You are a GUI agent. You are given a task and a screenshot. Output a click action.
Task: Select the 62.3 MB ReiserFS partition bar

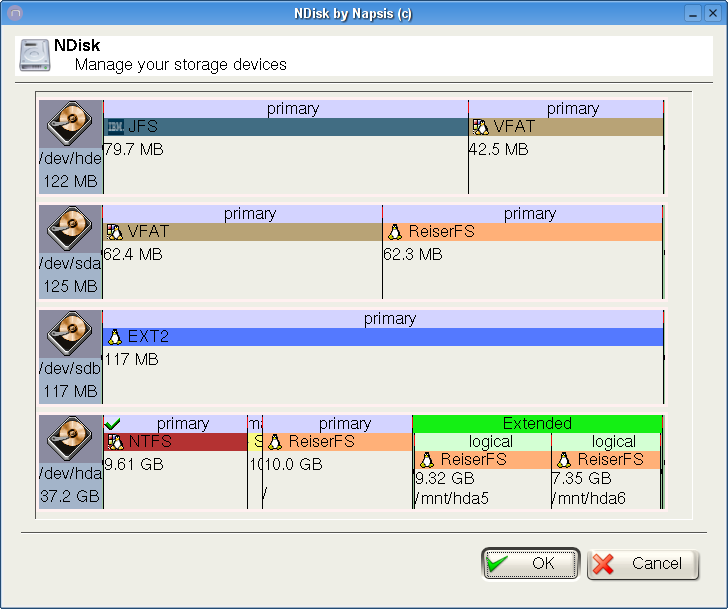point(522,232)
